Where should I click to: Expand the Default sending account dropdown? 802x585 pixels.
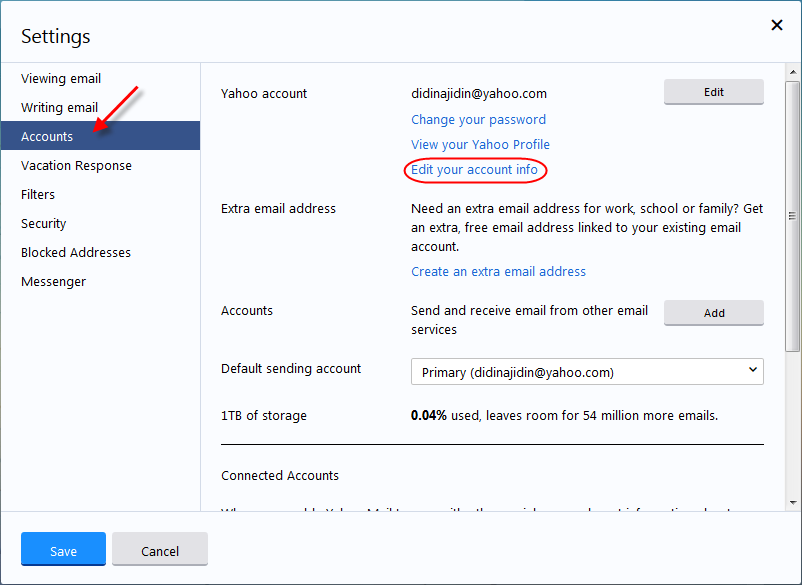(x=587, y=372)
